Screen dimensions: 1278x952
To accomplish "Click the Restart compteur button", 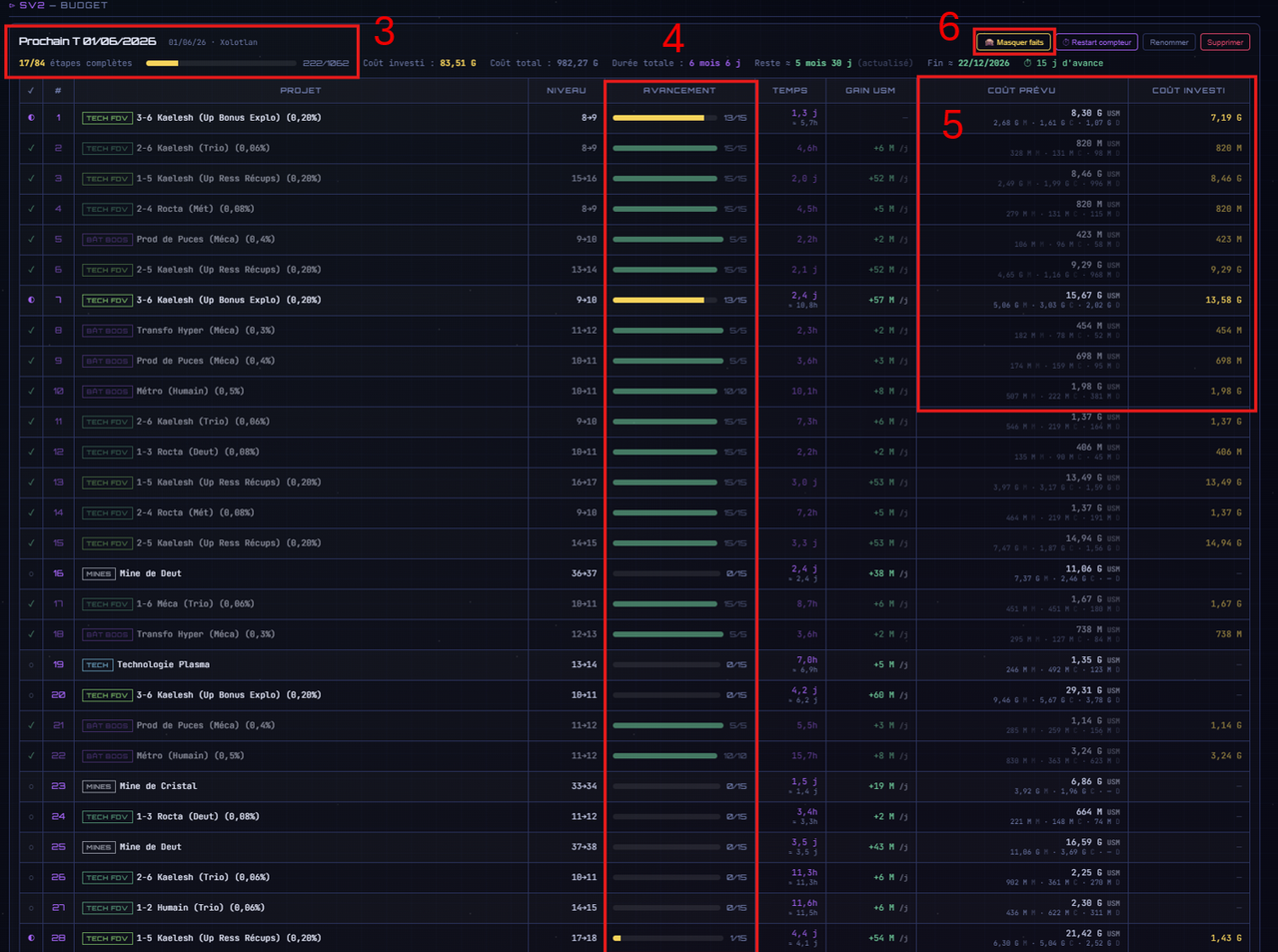I will click(1096, 42).
